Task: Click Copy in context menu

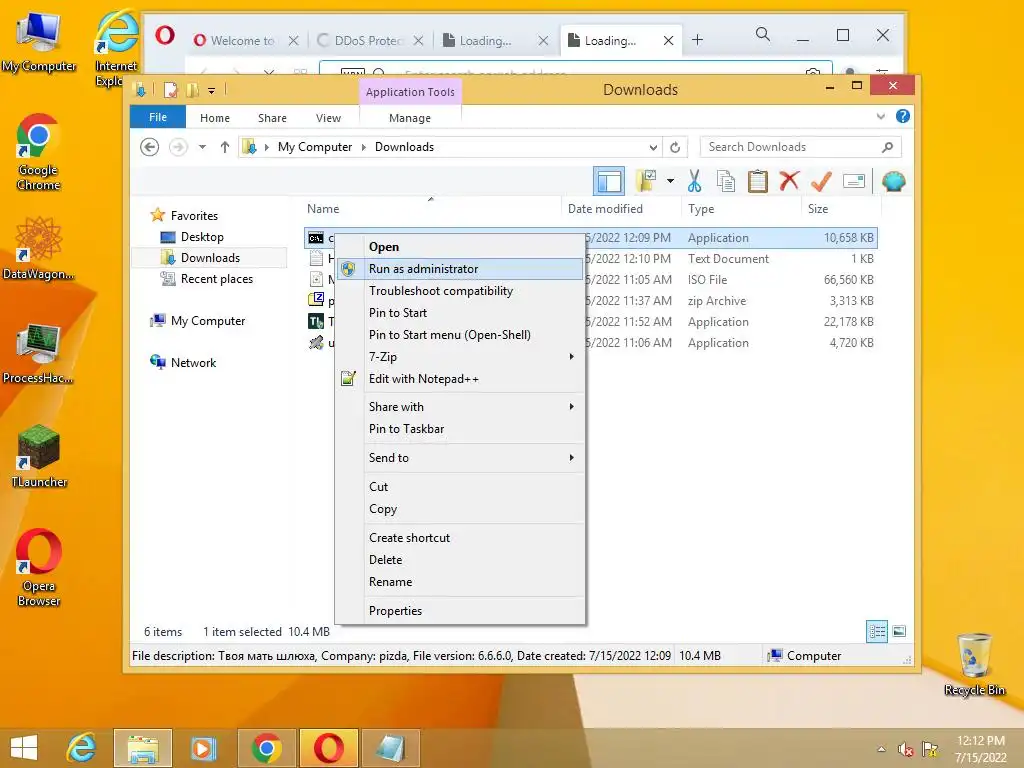Action: point(460,509)
